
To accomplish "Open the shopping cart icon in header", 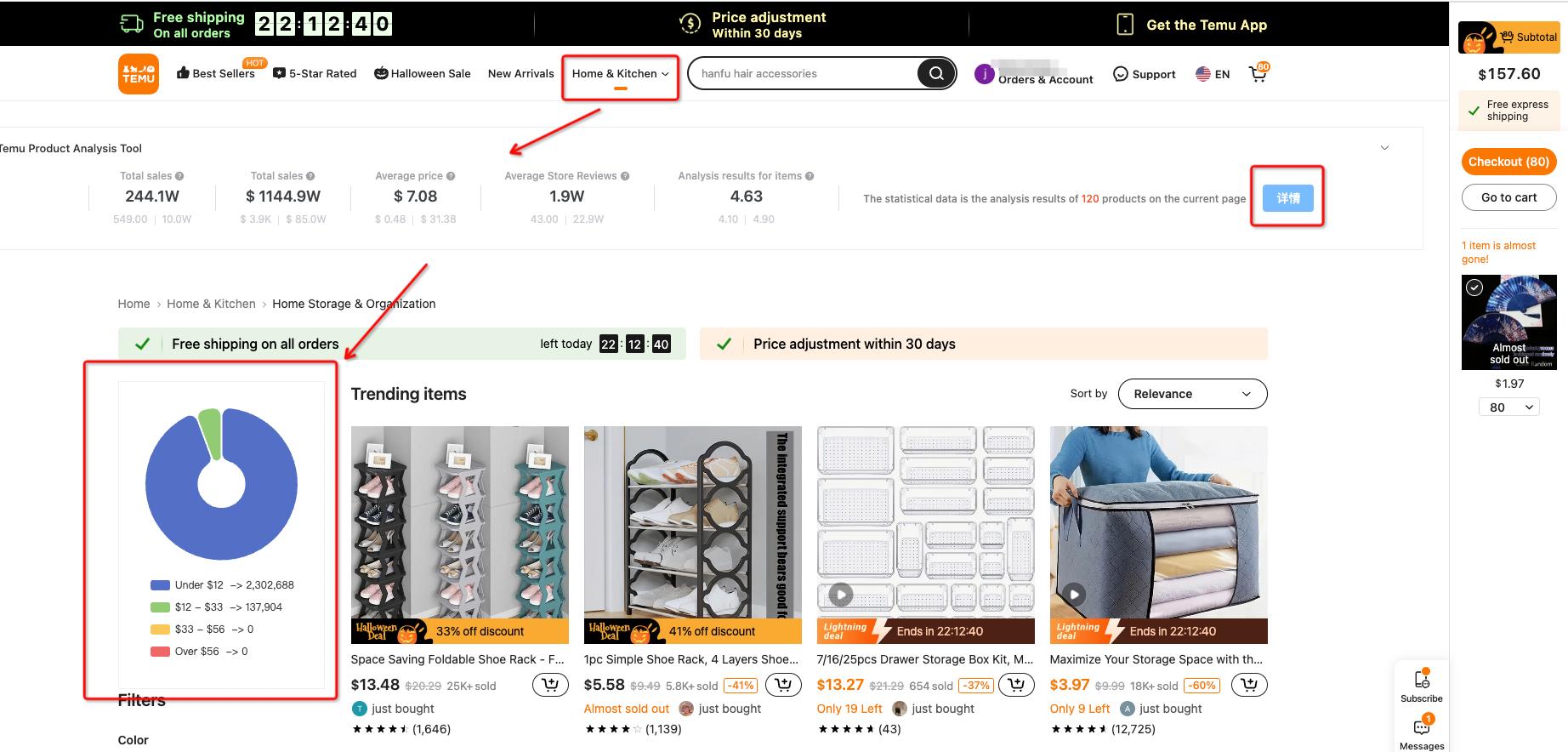I will pos(1258,74).
